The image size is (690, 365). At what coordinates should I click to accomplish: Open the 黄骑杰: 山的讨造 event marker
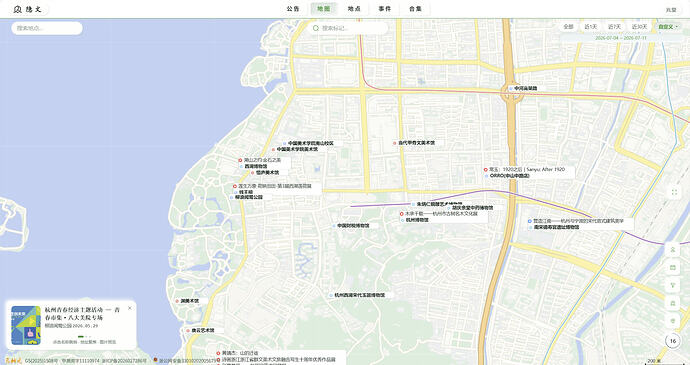coord(237,353)
